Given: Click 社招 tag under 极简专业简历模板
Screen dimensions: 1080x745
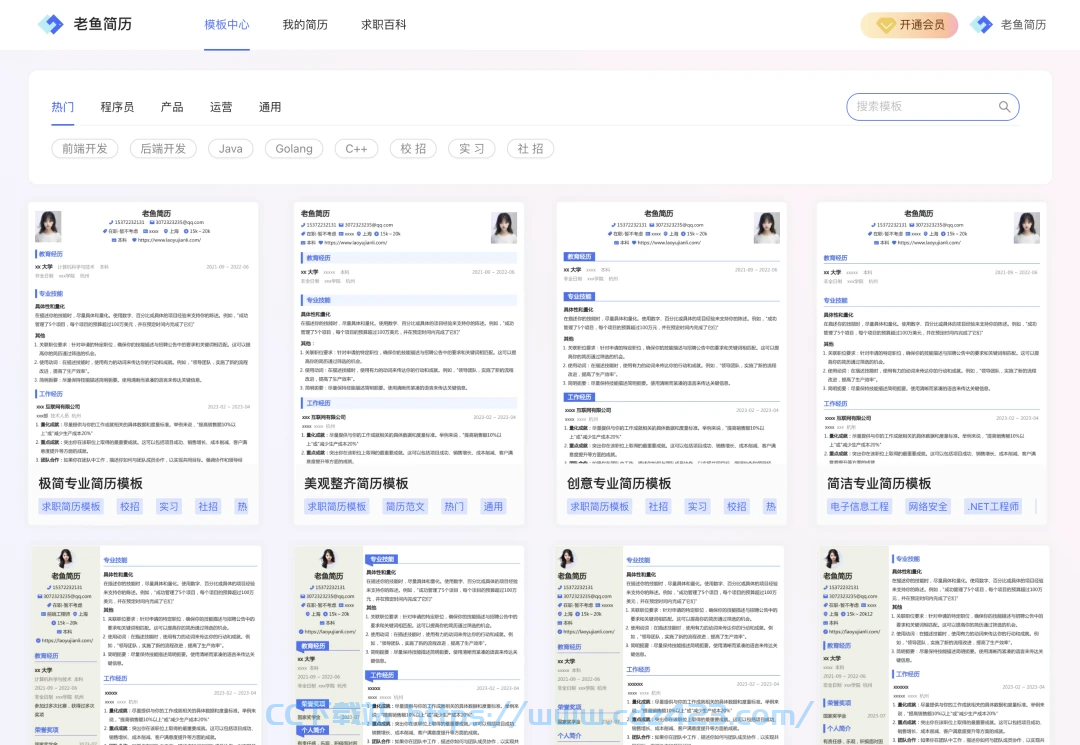Looking at the screenshot, I should tap(208, 507).
